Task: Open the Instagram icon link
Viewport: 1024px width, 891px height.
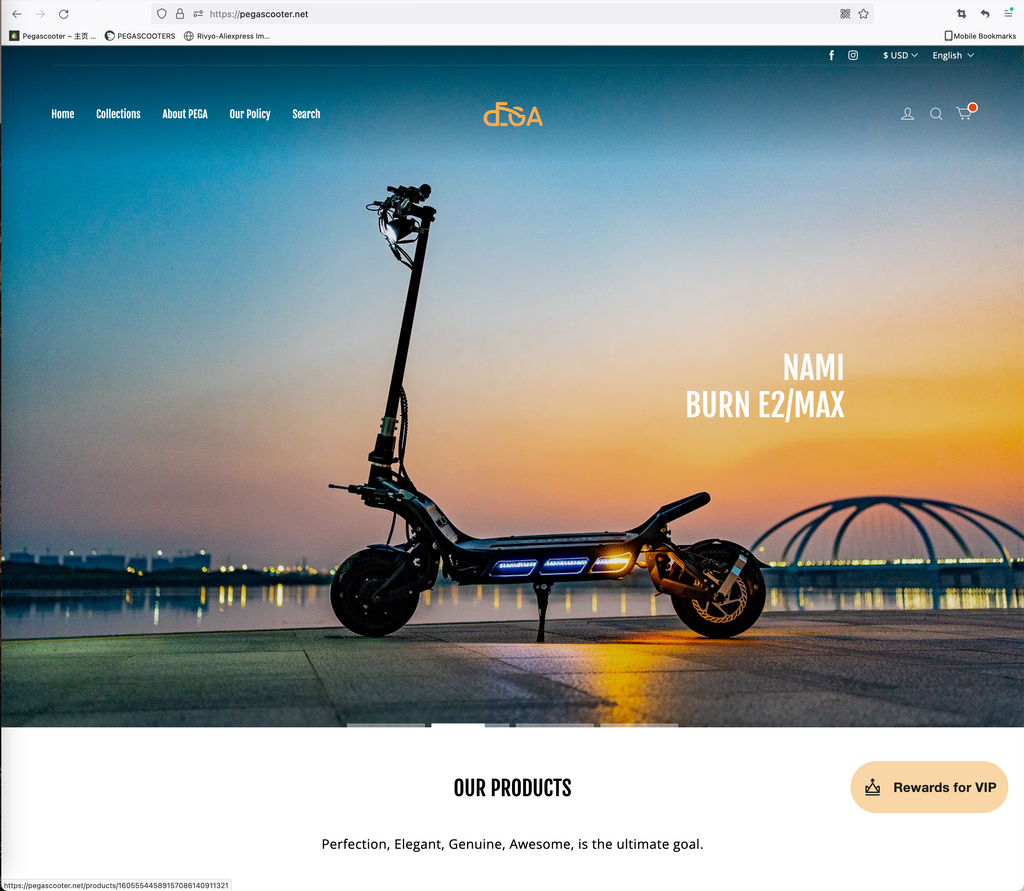Action: click(x=853, y=56)
